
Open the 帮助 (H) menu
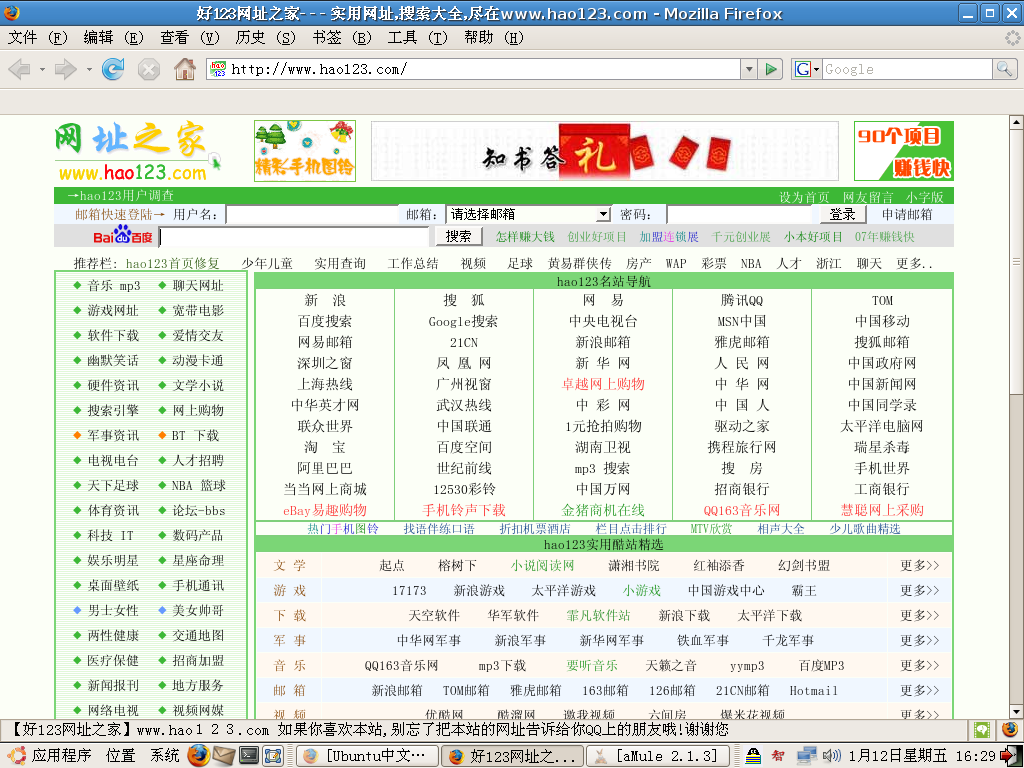click(x=494, y=38)
